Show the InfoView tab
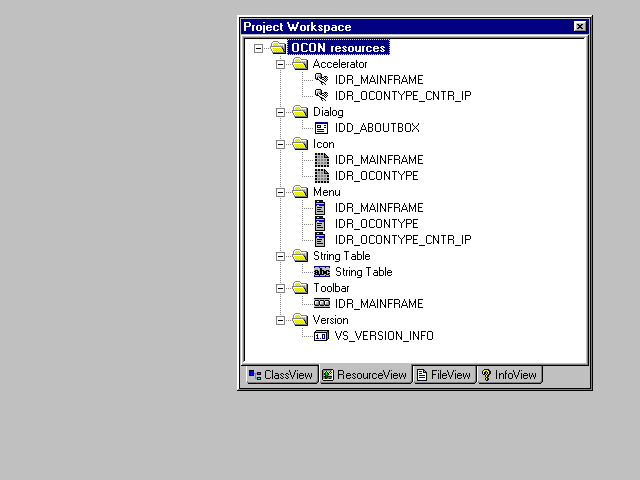 tap(509, 375)
